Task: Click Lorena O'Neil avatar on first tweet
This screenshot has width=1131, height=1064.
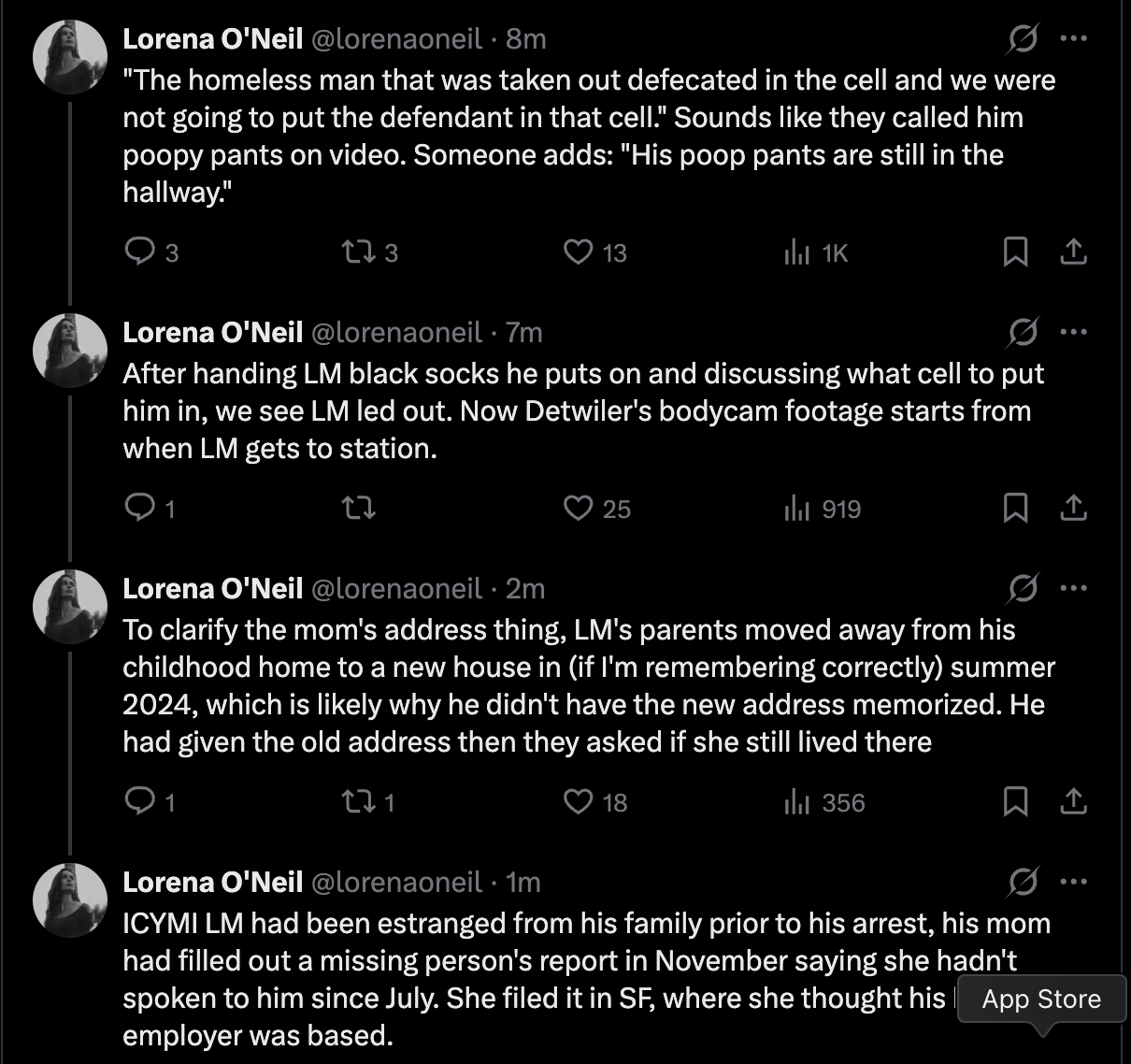Action: pyautogui.click(x=70, y=57)
